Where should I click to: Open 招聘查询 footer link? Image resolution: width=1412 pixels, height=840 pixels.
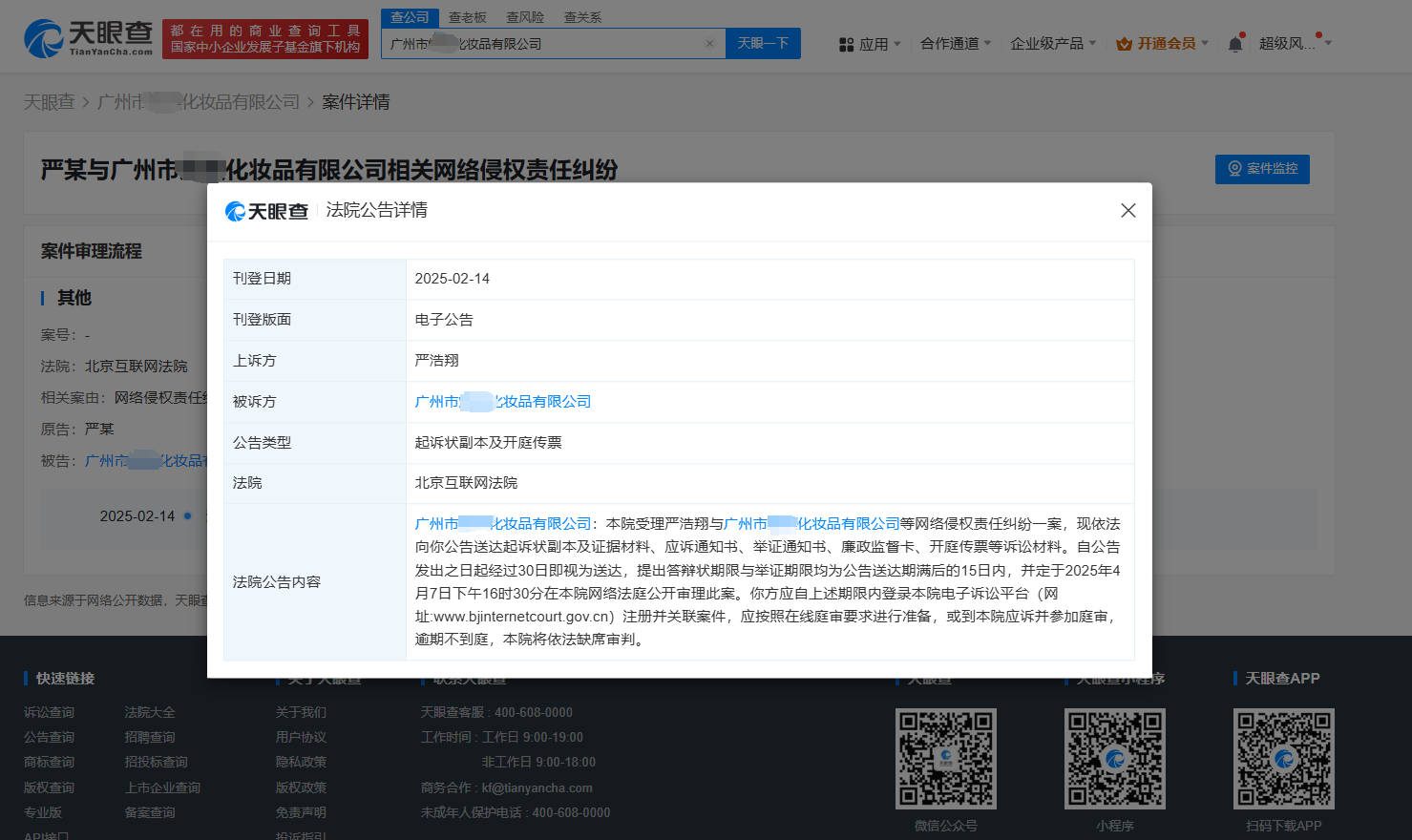pyautogui.click(x=150, y=737)
